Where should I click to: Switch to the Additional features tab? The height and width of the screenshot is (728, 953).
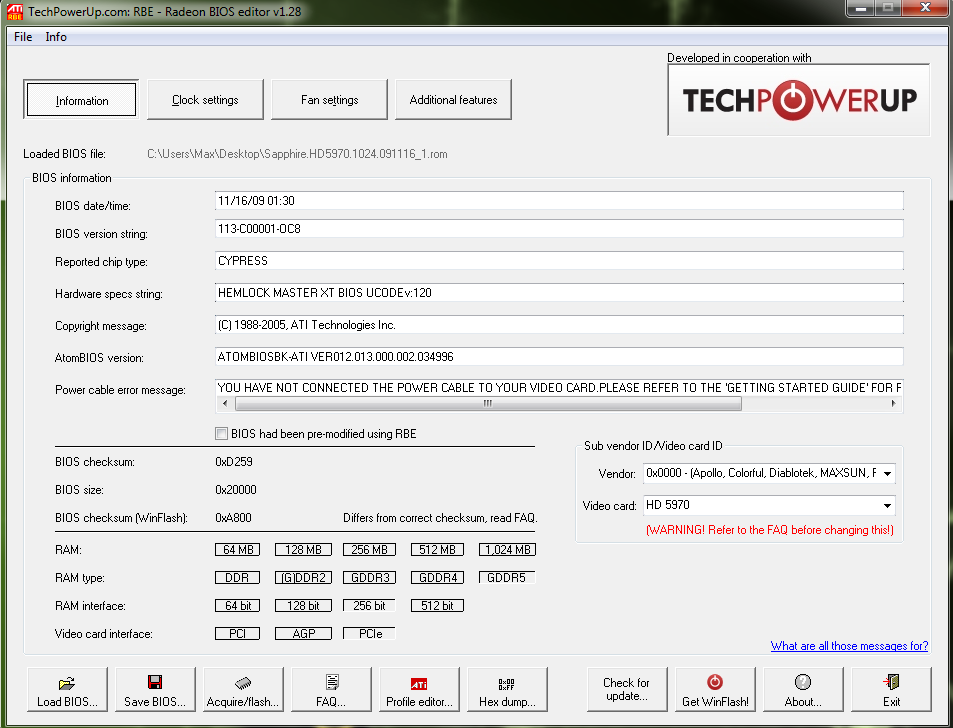tap(453, 100)
